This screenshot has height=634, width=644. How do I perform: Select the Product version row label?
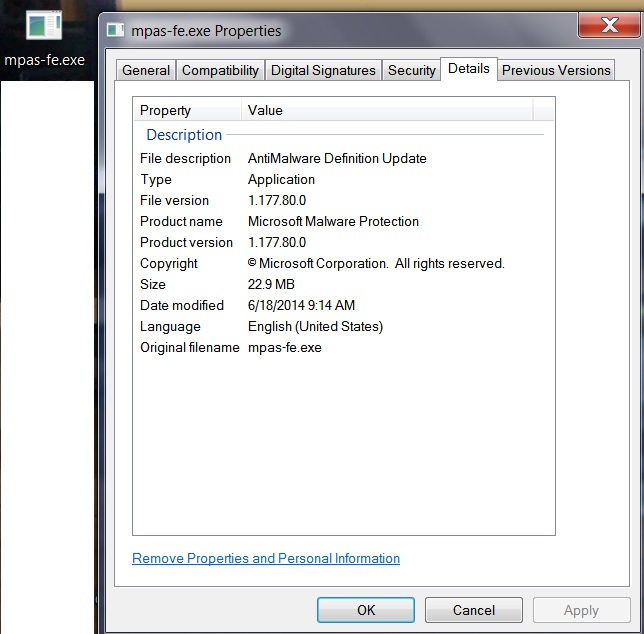(186, 242)
